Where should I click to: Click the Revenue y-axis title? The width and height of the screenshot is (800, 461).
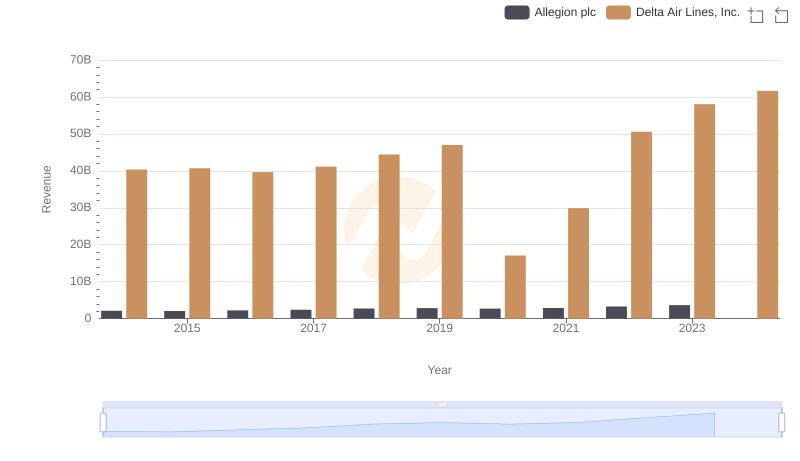click(x=46, y=189)
